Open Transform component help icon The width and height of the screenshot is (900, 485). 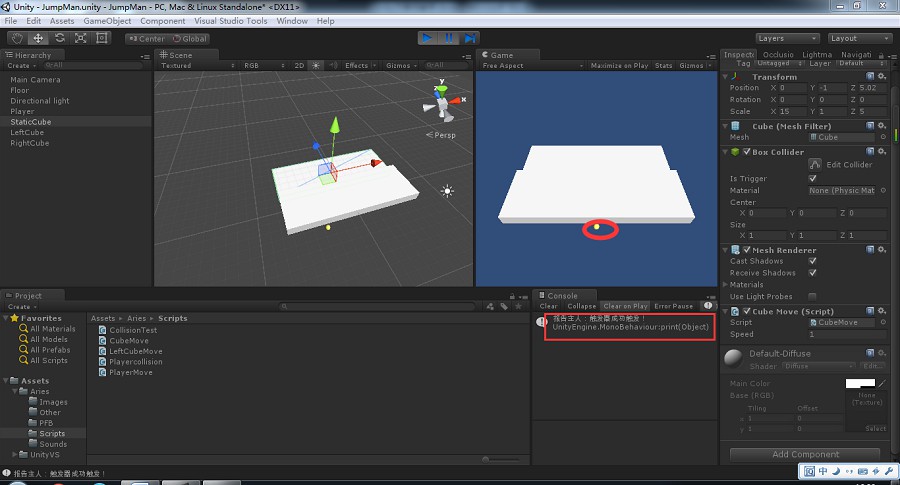(x=870, y=76)
